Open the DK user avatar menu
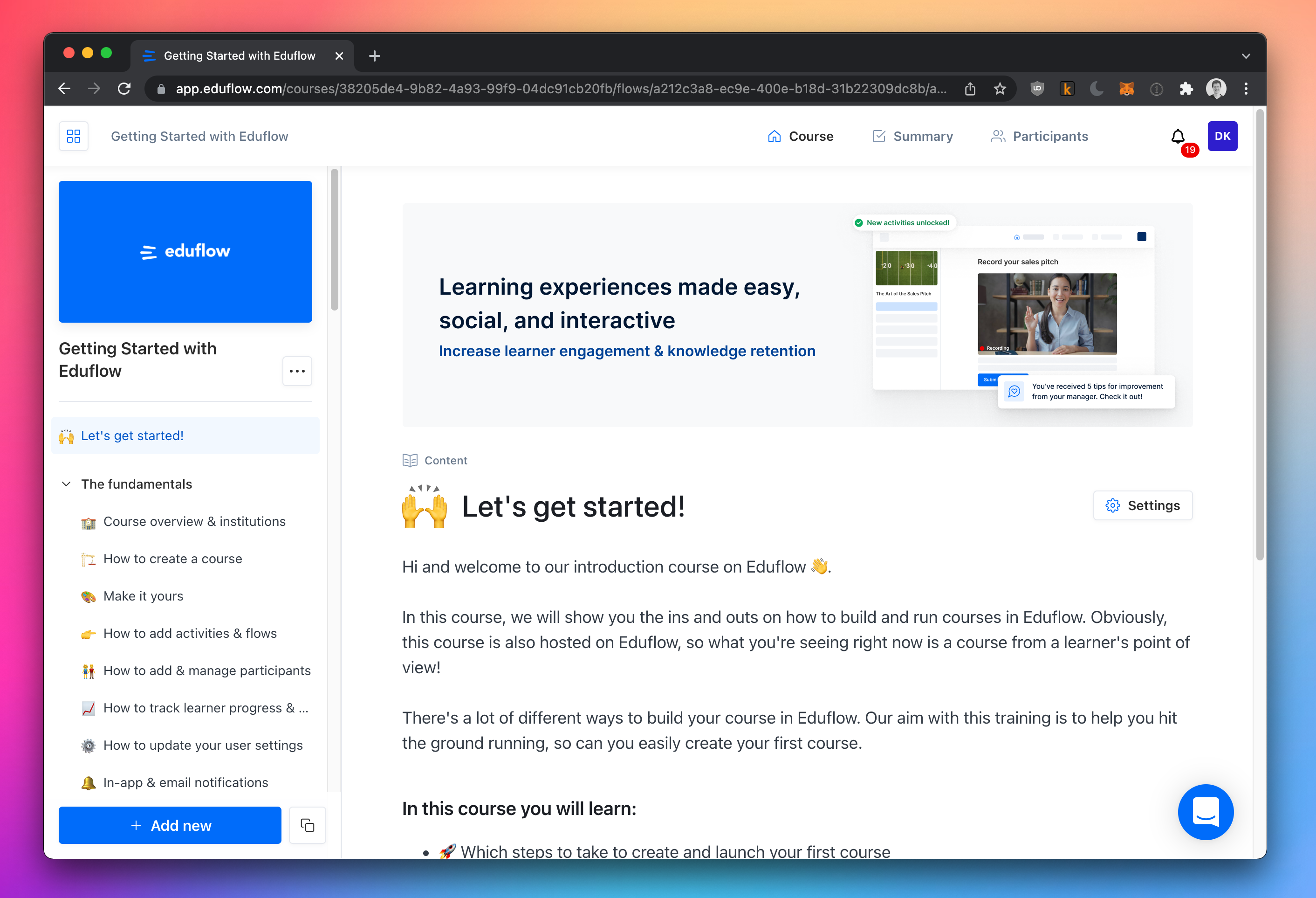Screen dimensions: 1316x898 1223,136
